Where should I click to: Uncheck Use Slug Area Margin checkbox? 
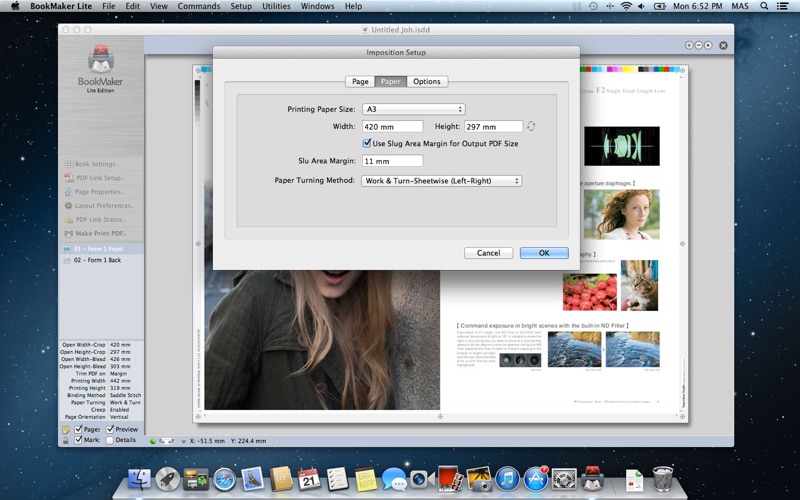pos(367,143)
